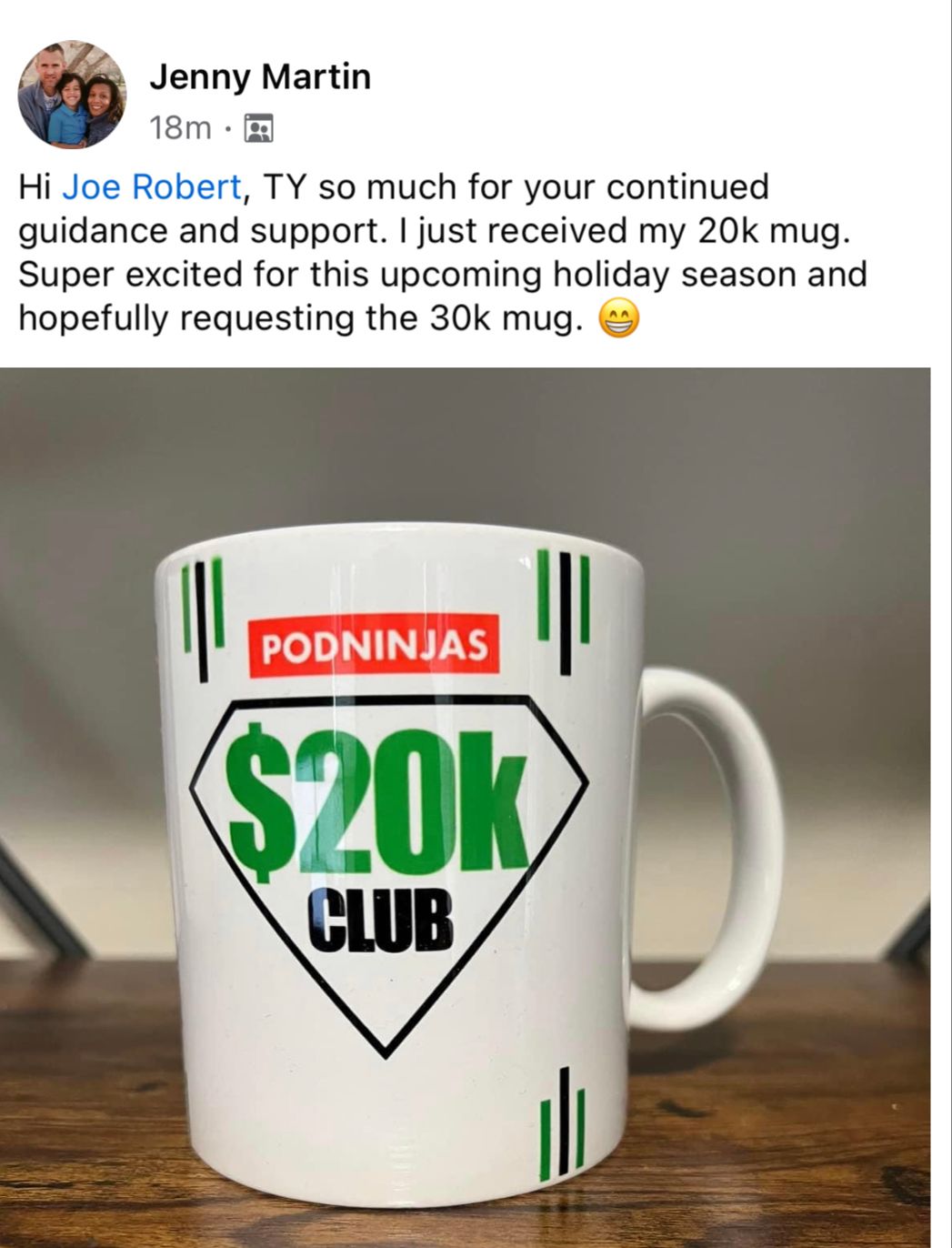
Task: Click the grinning emoji ending the post
Action: point(619,319)
